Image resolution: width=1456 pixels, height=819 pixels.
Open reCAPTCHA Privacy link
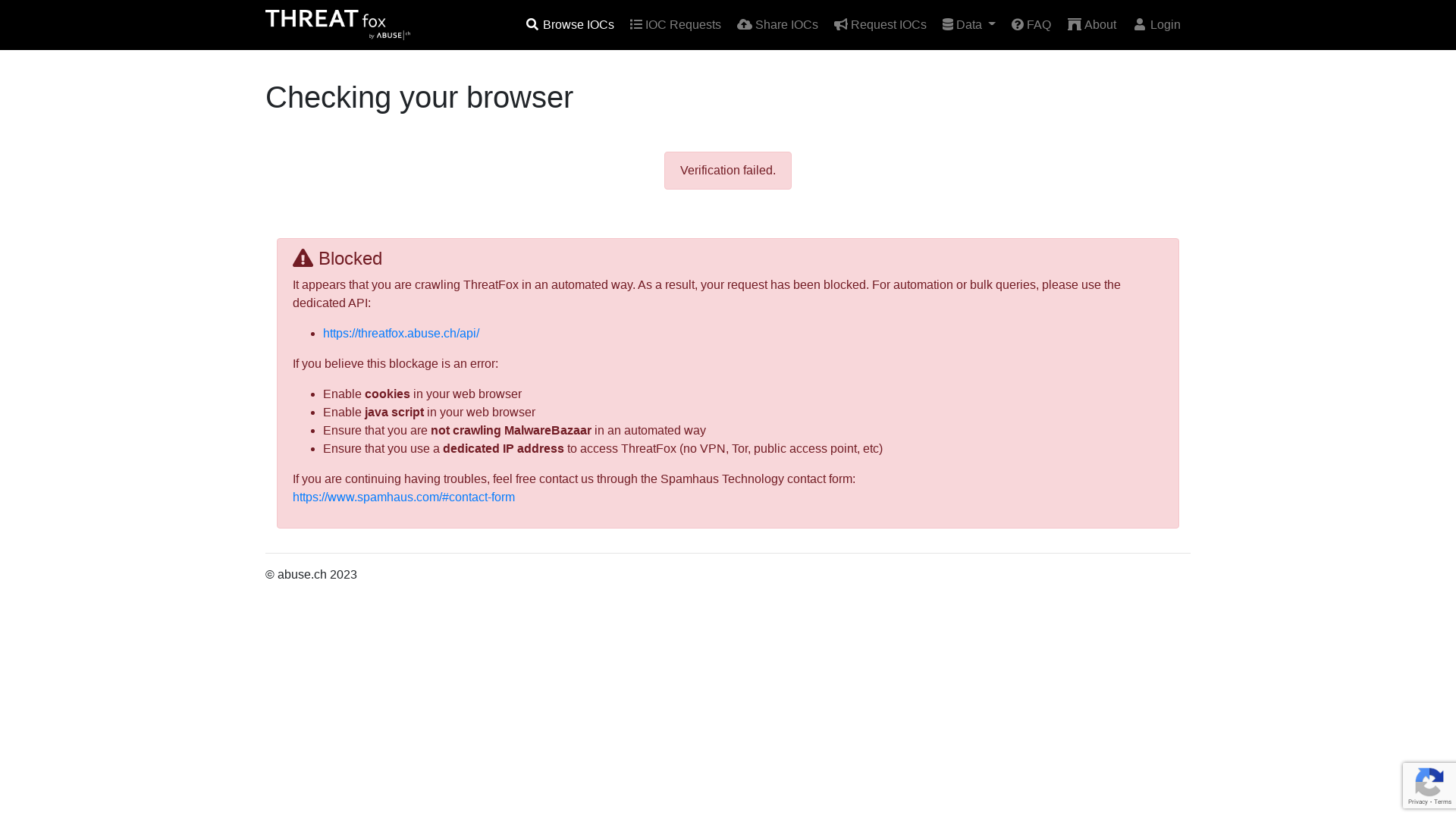pyautogui.click(x=1417, y=802)
